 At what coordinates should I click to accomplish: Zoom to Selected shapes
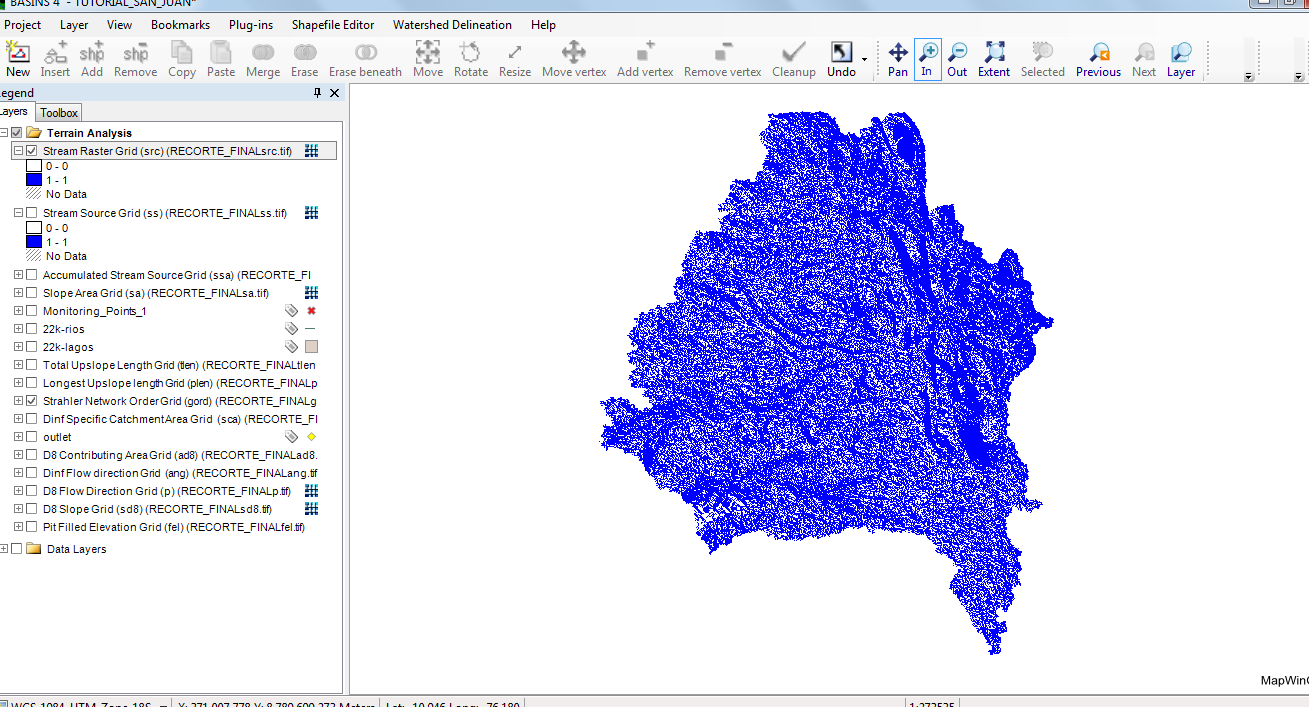point(1043,59)
